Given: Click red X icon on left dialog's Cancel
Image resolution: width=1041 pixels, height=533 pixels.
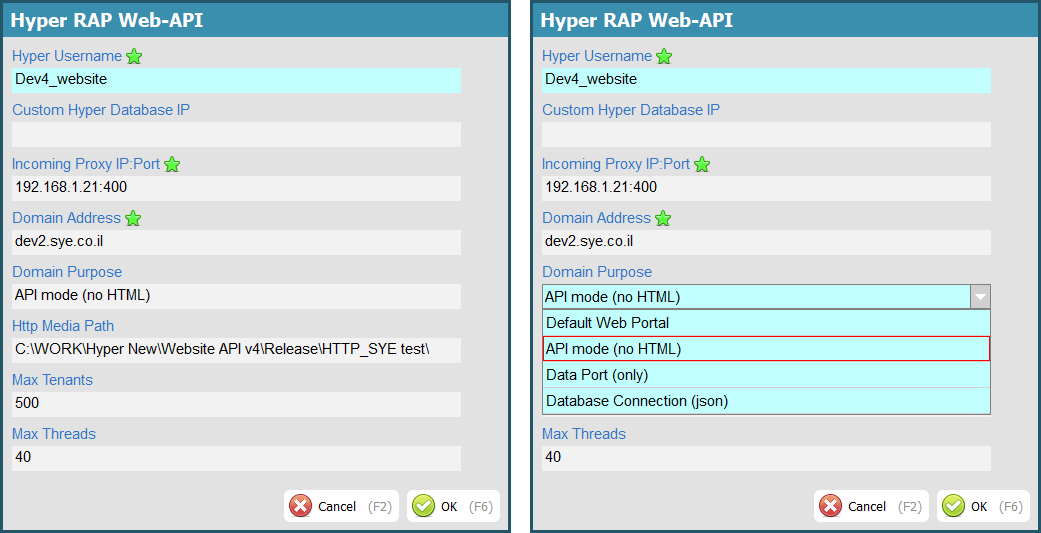Looking at the screenshot, I should (300, 506).
